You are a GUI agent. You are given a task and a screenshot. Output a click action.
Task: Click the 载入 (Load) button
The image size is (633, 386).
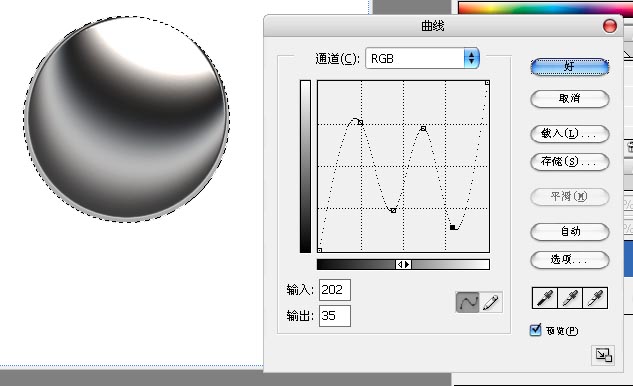[x=570, y=134]
